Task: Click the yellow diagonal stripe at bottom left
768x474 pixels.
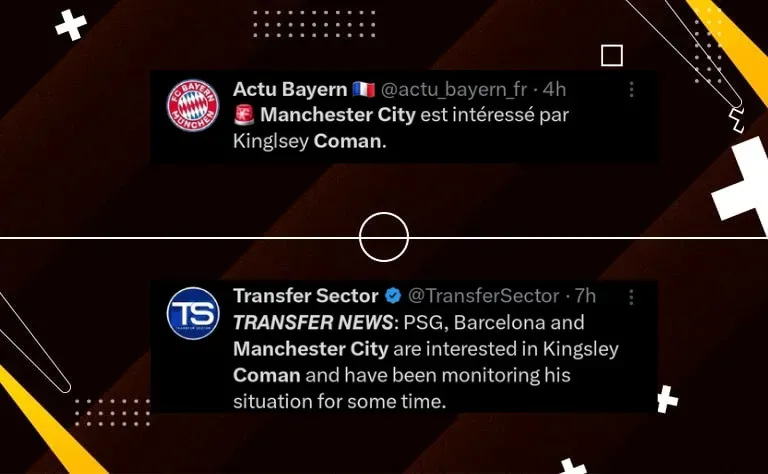Action: tap(47, 422)
